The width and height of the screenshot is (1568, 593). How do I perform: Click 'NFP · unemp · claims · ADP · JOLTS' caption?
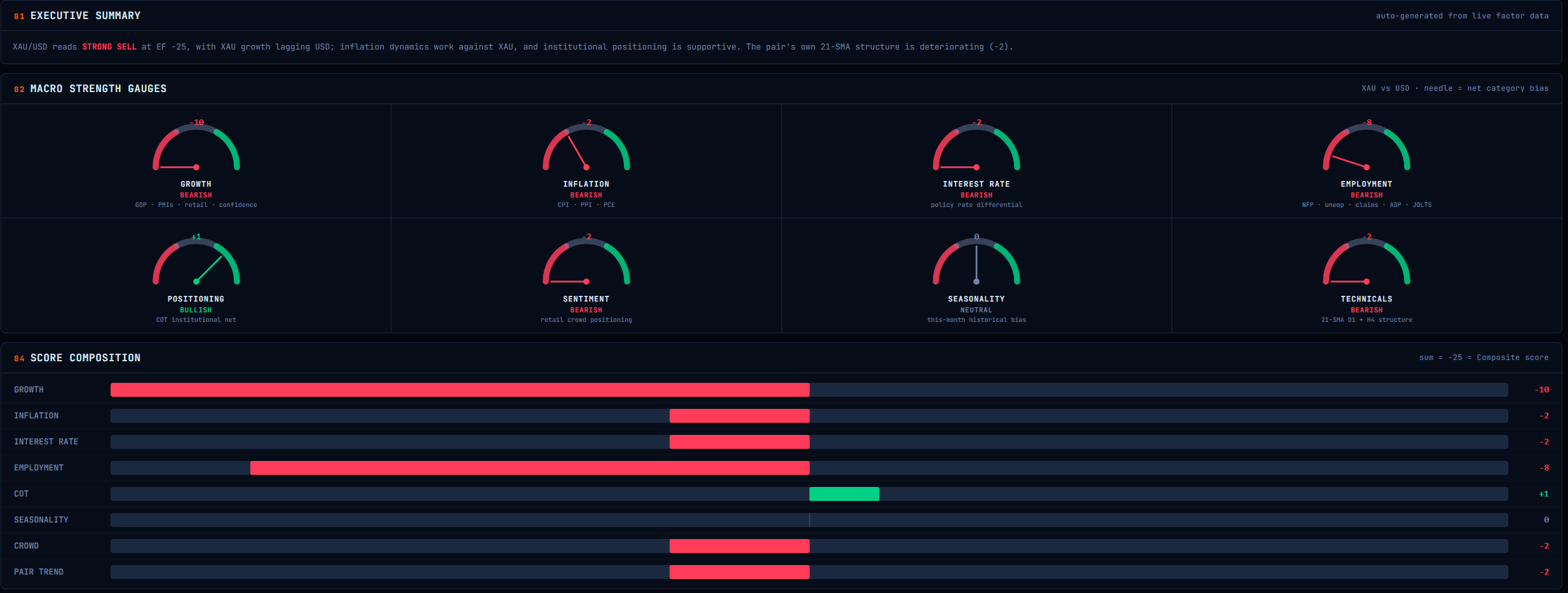[1367, 205]
